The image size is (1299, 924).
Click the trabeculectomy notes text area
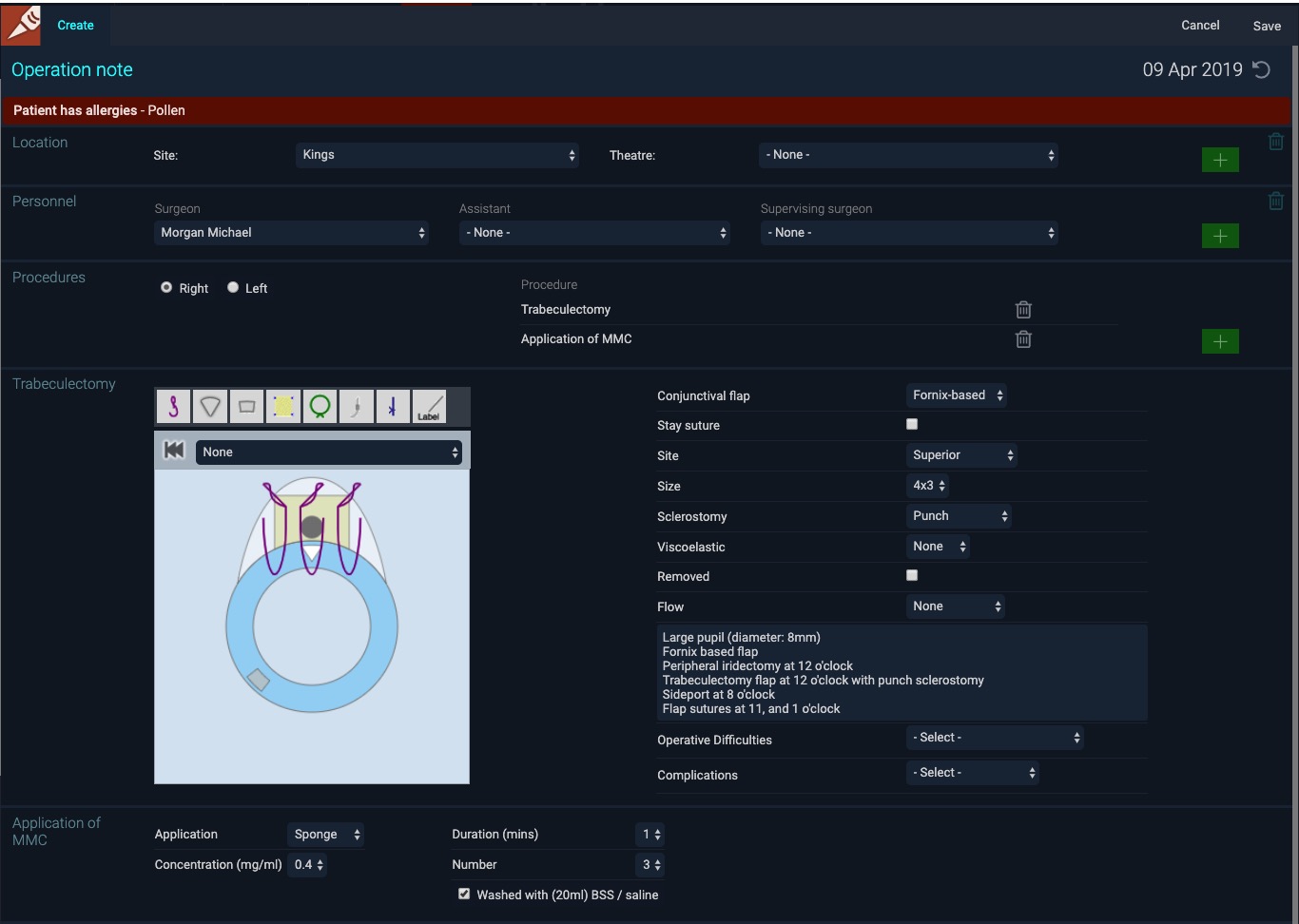pyautogui.click(x=901, y=673)
